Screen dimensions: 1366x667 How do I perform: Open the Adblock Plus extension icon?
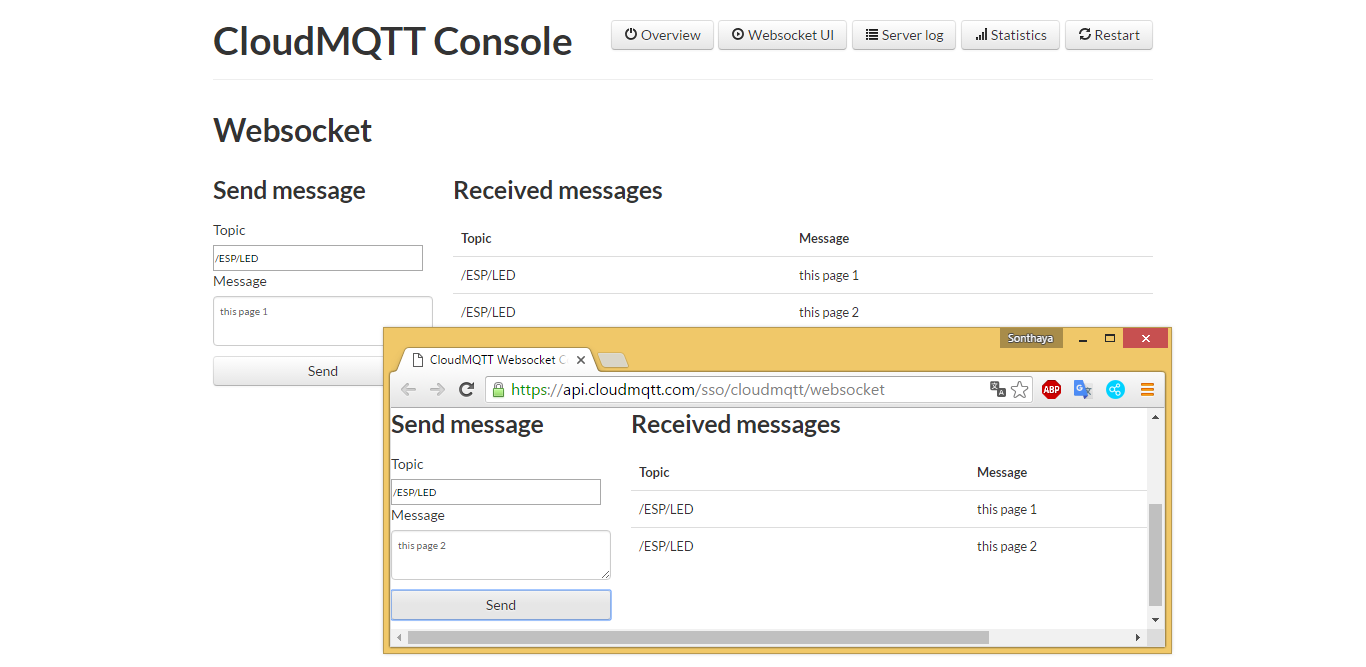coord(1051,390)
